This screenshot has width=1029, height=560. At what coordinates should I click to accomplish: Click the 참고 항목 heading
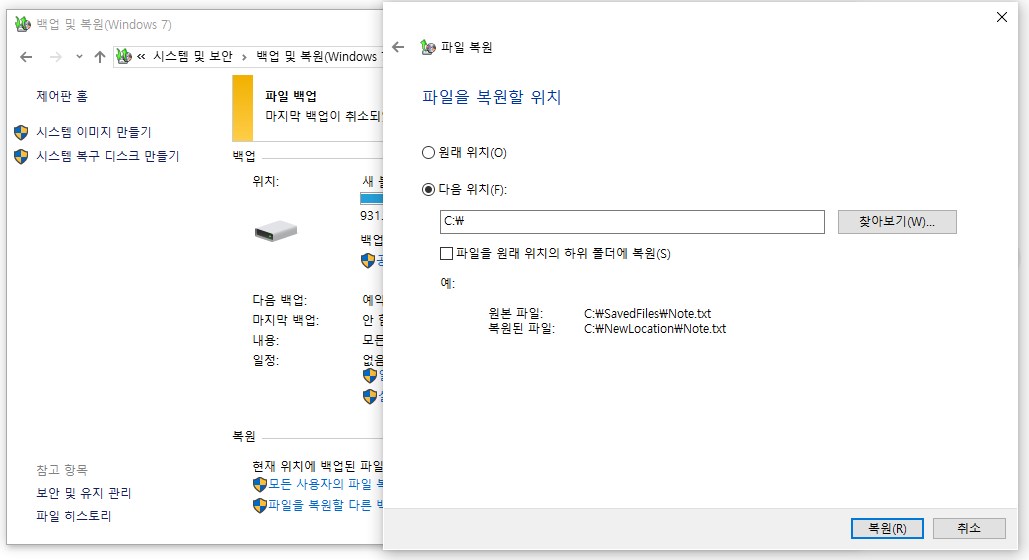point(62,470)
